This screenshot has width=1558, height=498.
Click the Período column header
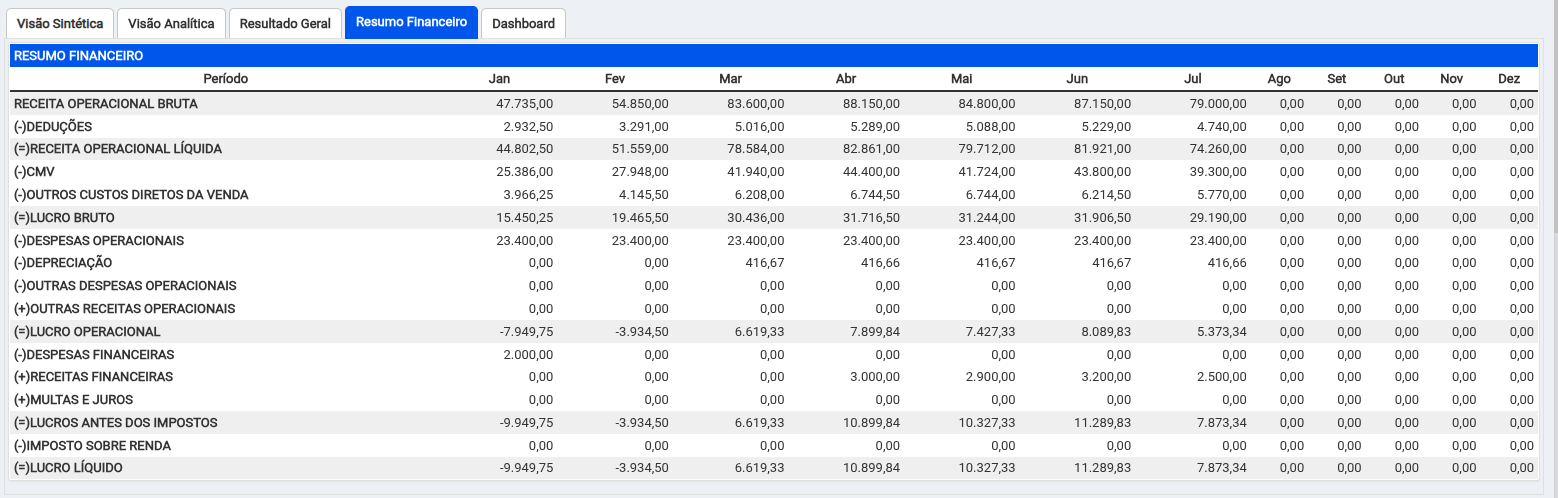(x=225, y=79)
